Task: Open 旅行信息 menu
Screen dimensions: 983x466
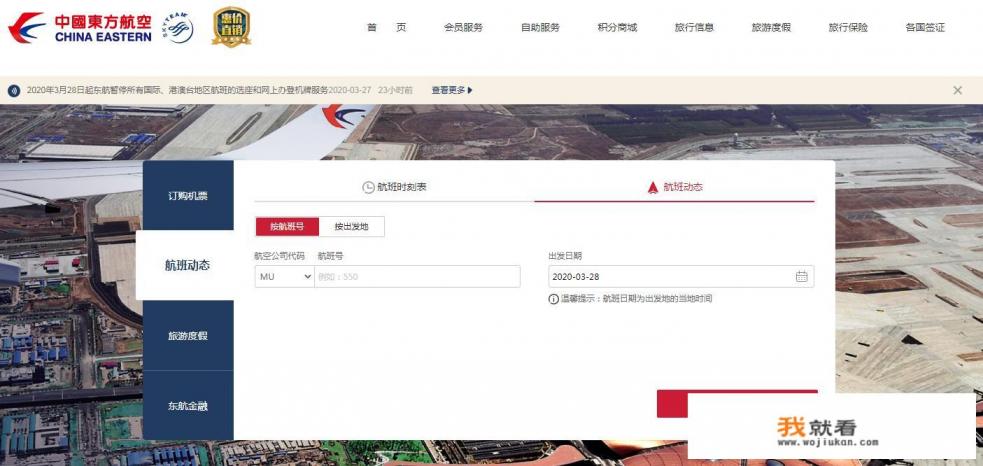Action: click(x=694, y=28)
